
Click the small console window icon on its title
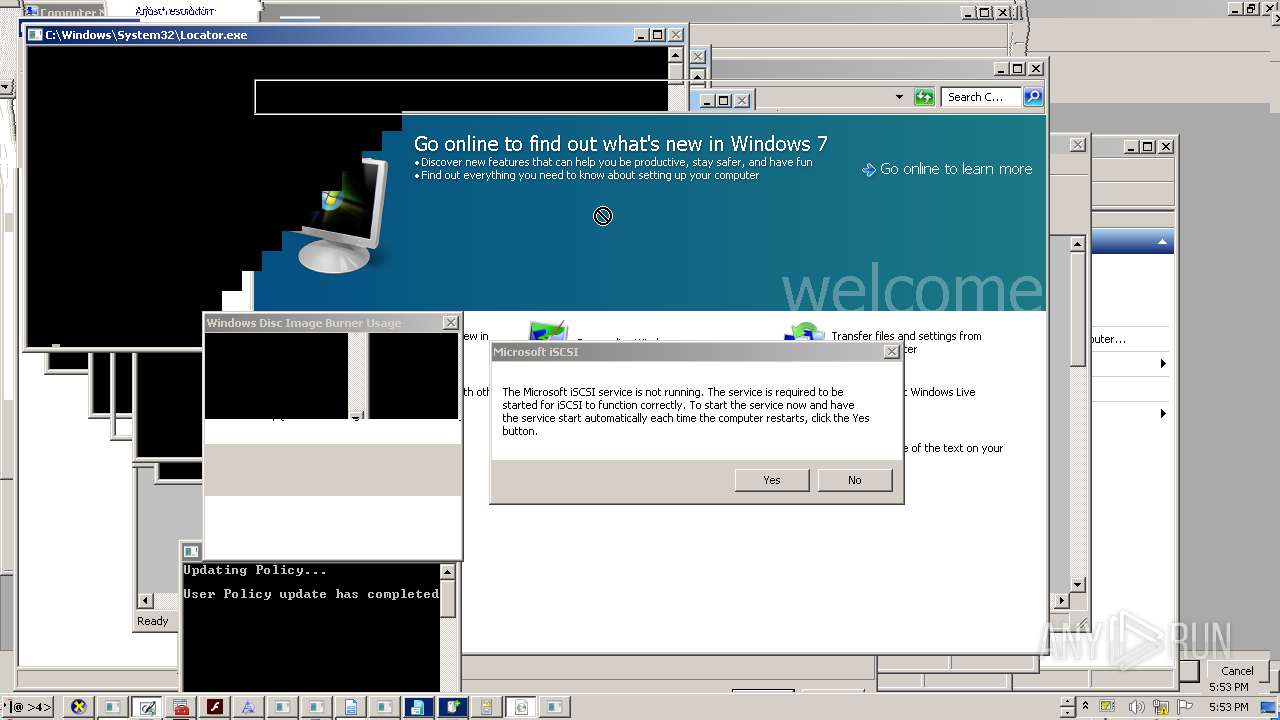coord(191,551)
